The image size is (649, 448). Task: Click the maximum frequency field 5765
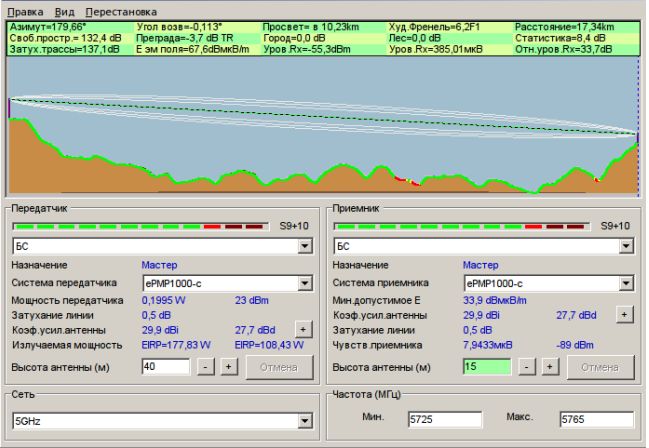(x=597, y=419)
